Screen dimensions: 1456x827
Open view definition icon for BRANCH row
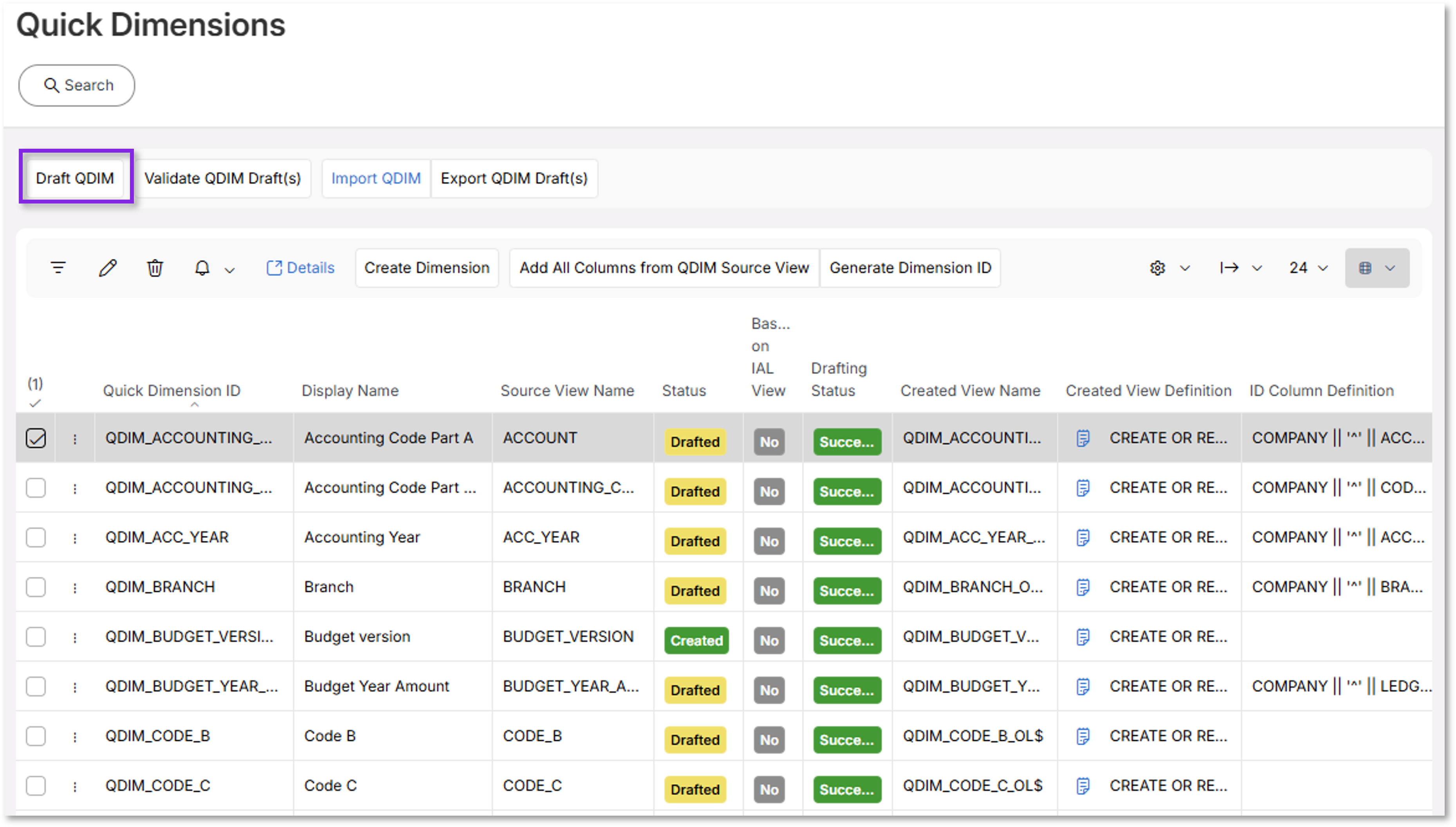coord(1083,587)
